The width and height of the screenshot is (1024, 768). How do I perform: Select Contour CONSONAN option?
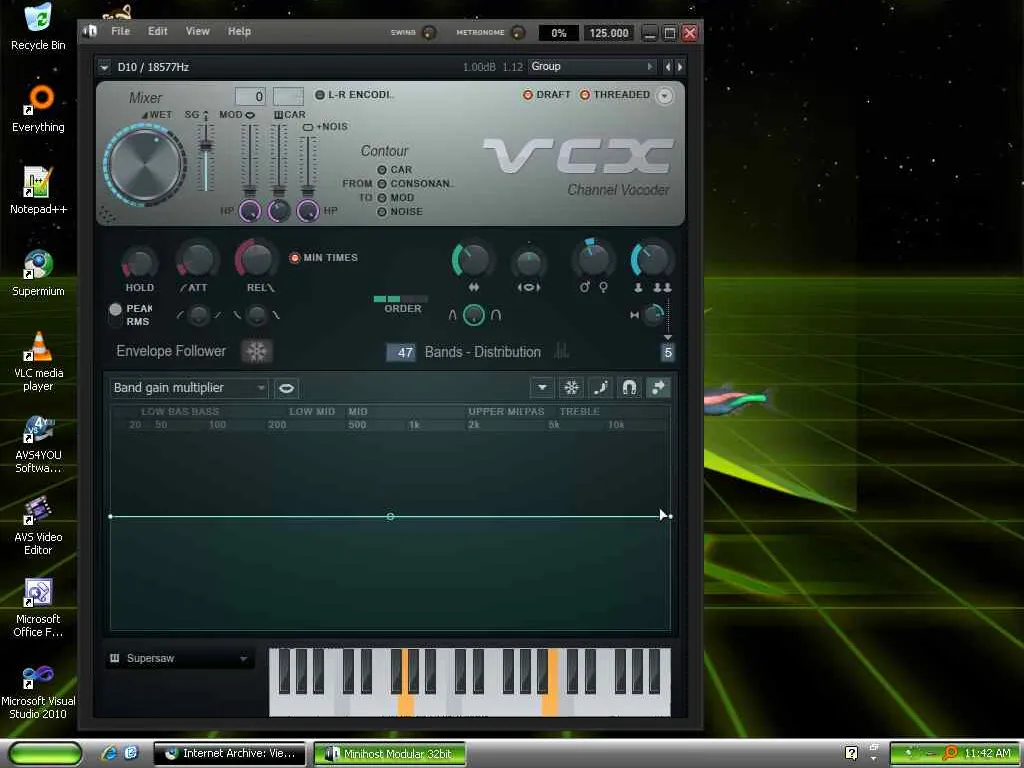(x=415, y=184)
